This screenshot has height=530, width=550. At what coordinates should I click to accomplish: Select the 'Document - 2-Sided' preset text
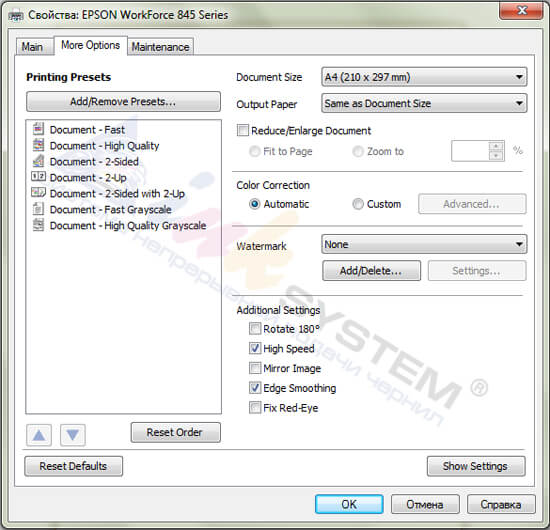tap(94, 162)
